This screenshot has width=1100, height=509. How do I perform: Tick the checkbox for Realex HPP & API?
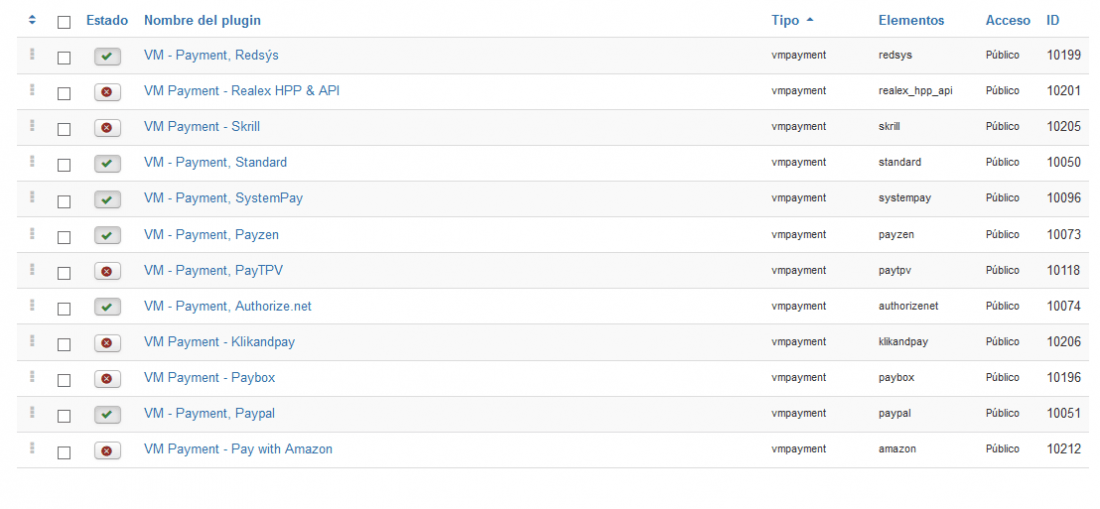coord(64,93)
